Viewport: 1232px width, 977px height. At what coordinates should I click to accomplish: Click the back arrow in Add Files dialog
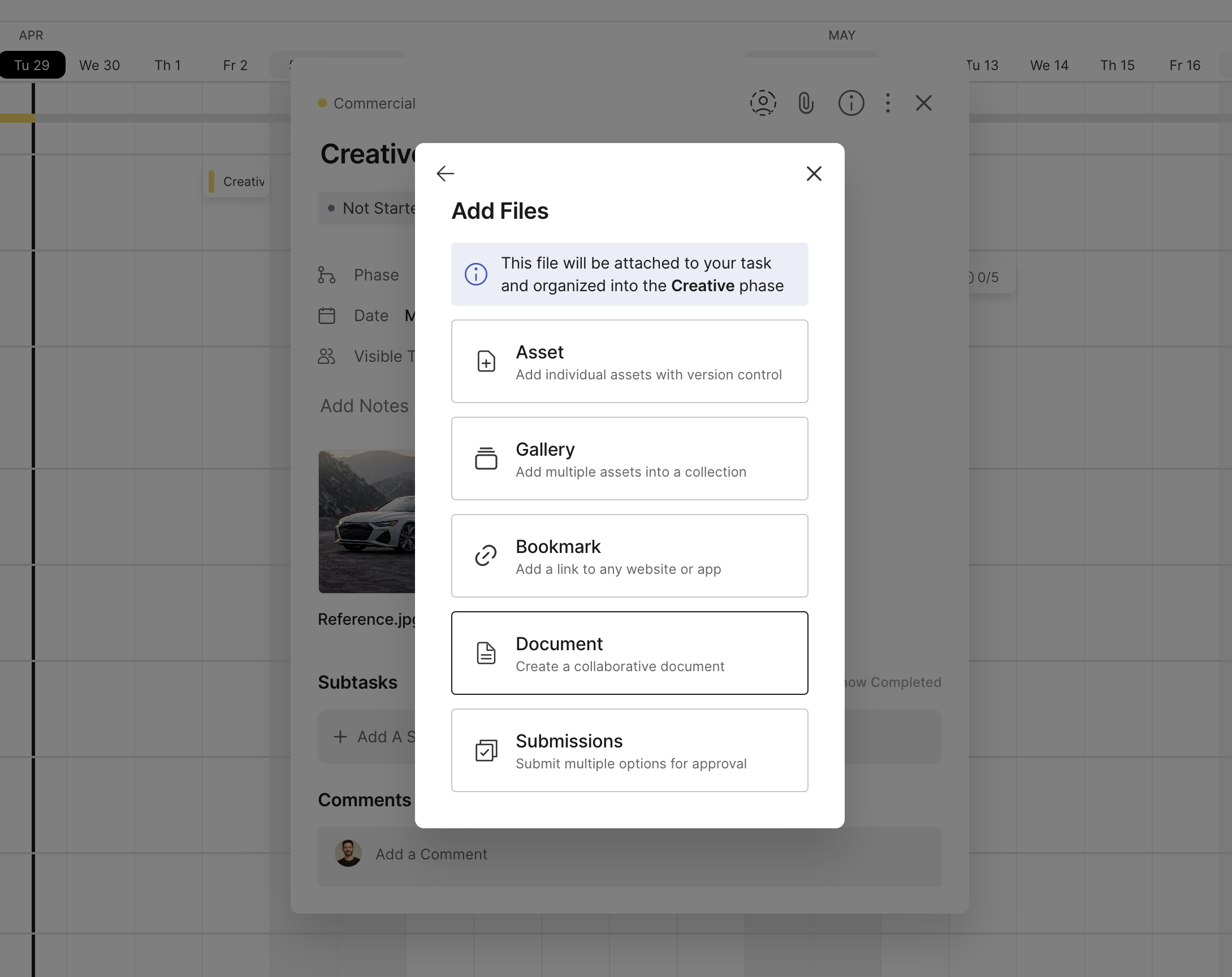tap(445, 173)
